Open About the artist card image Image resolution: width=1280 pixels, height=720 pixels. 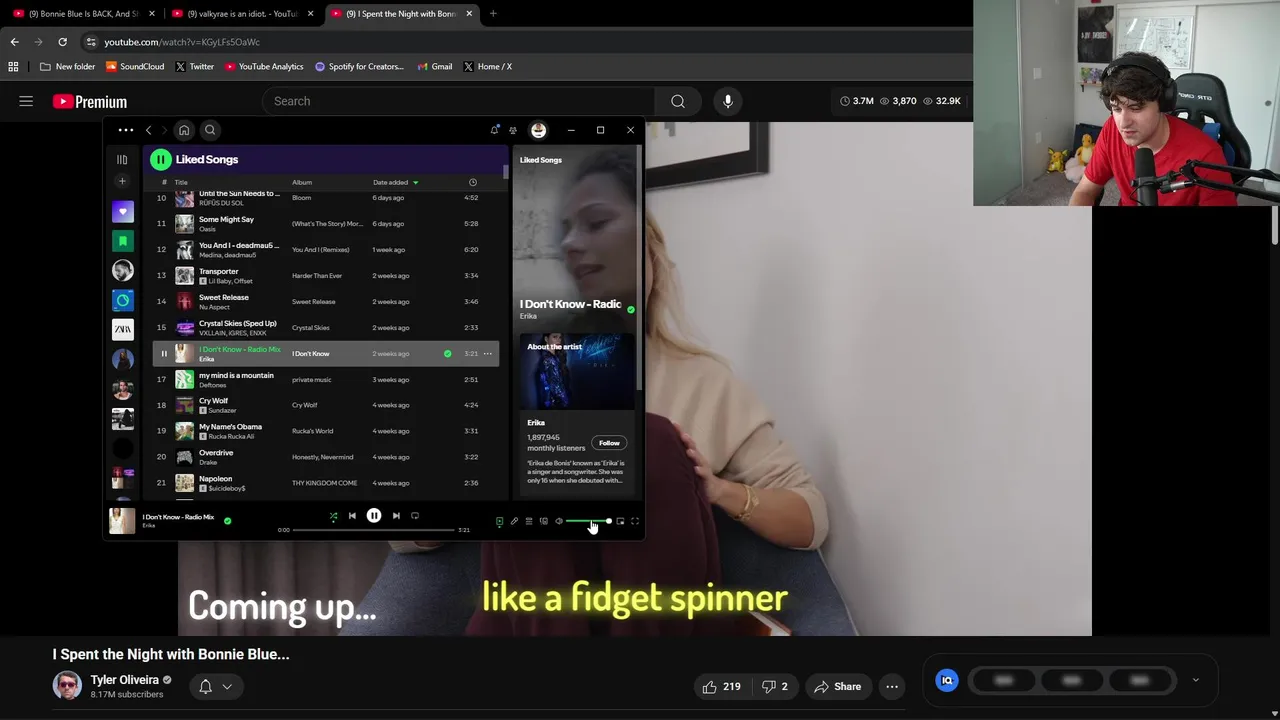(577, 371)
